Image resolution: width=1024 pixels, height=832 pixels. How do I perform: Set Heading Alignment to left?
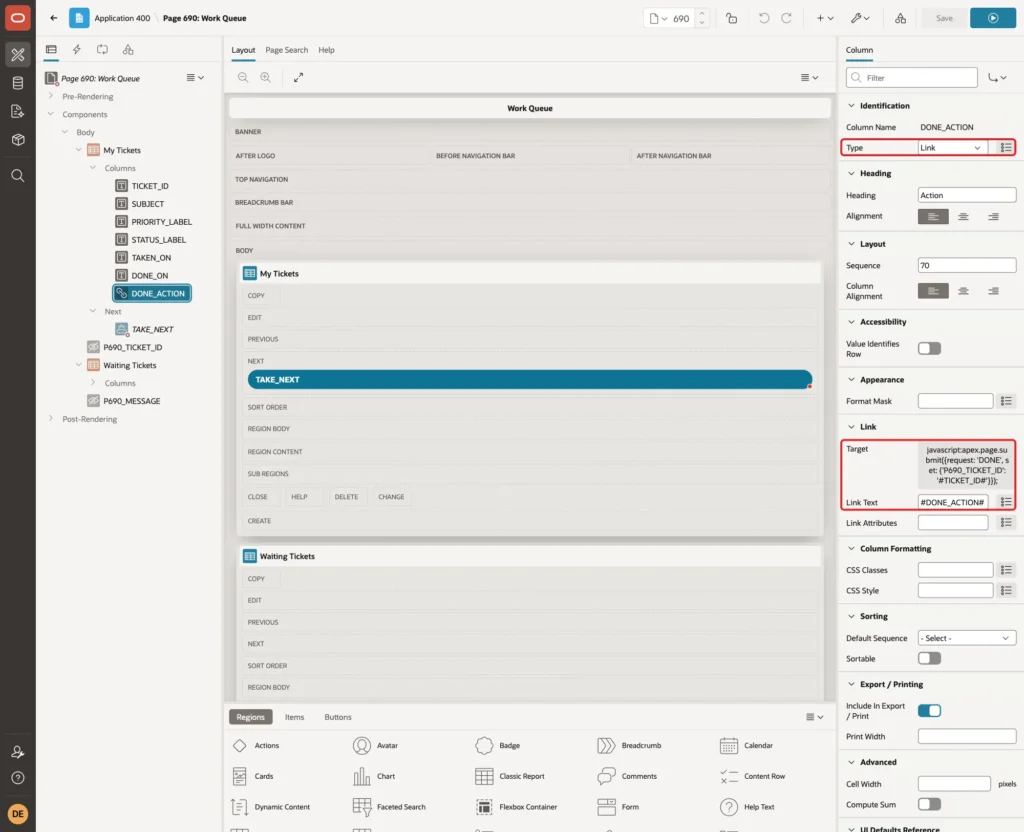[x=933, y=216]
